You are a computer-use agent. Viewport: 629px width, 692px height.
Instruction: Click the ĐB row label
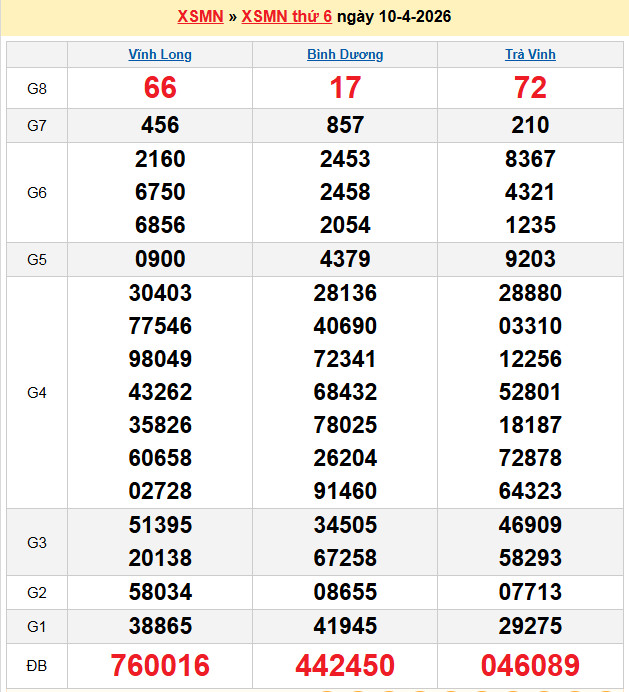(x=37, y=665)
